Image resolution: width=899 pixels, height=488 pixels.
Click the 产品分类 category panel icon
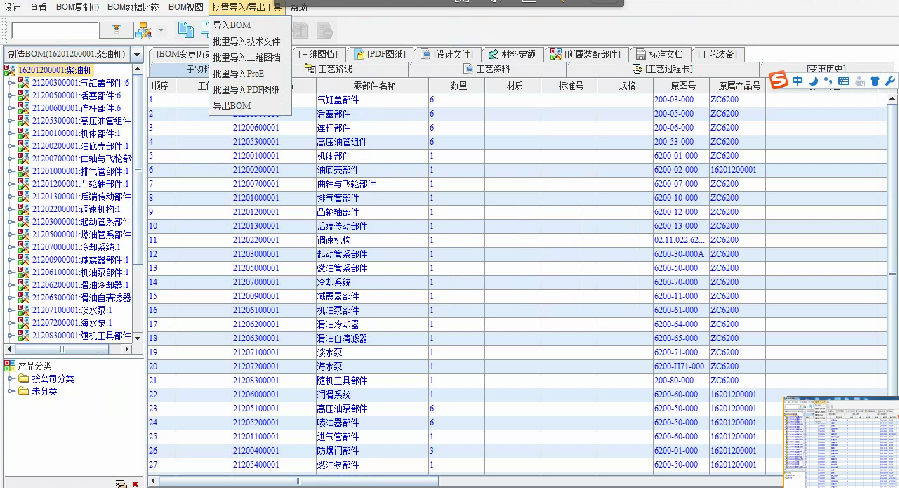pyautogui.click(x=9, y=365)
